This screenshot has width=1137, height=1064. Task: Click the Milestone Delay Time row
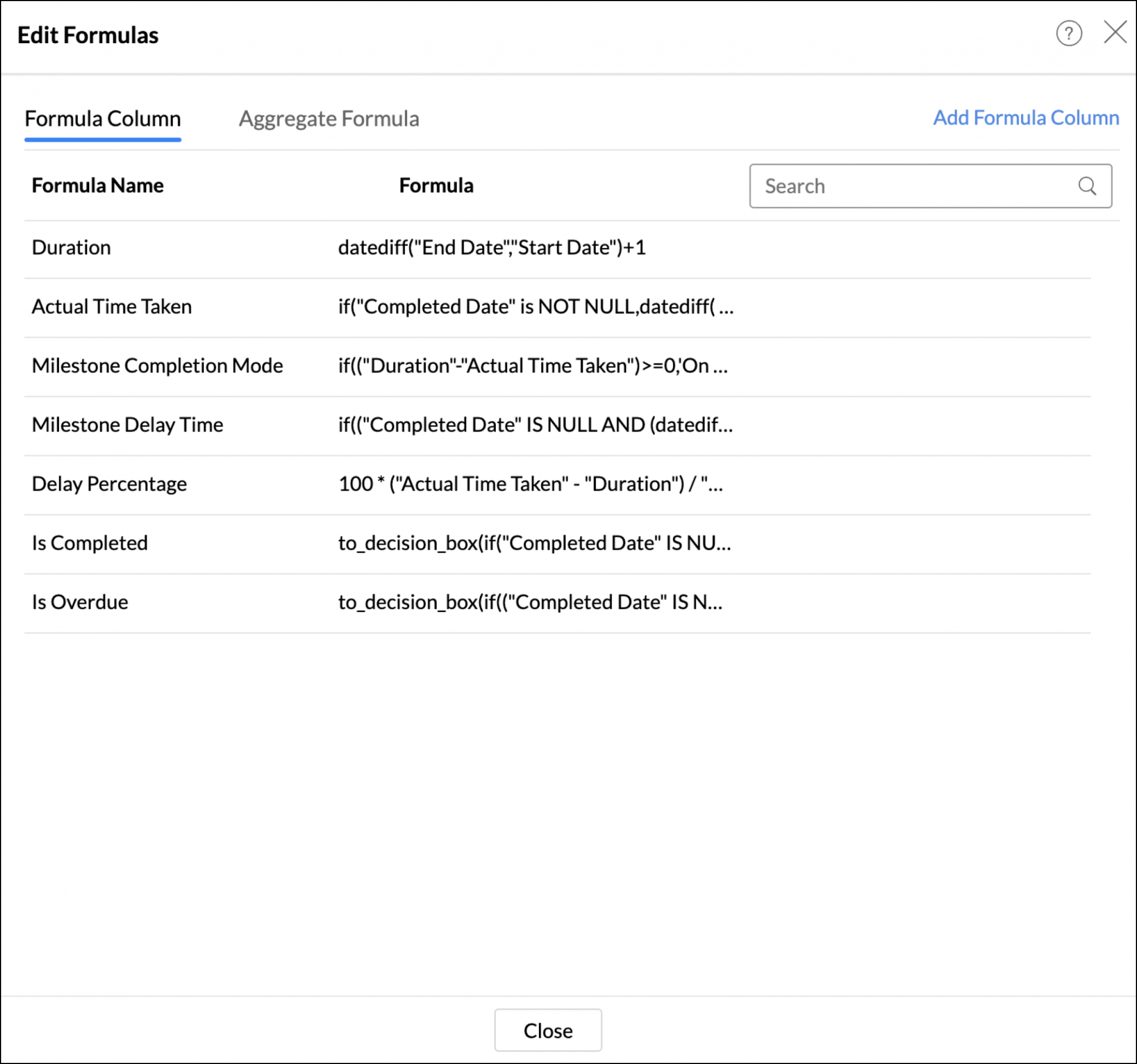[127, 425]
